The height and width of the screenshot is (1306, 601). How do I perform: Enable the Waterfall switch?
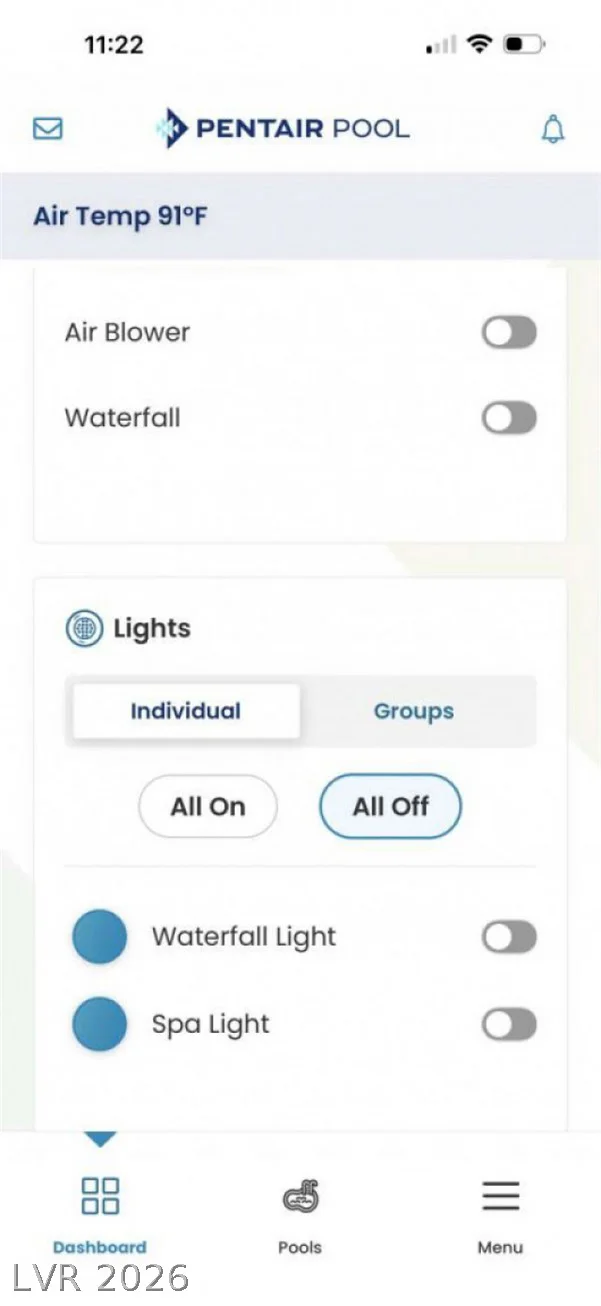point(509,418)
